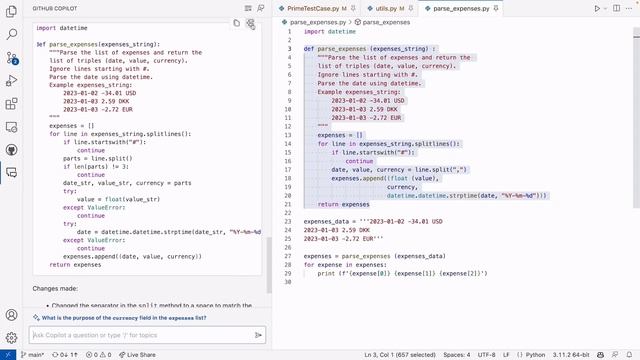Send the Copilot chat message

click(258, 335)
